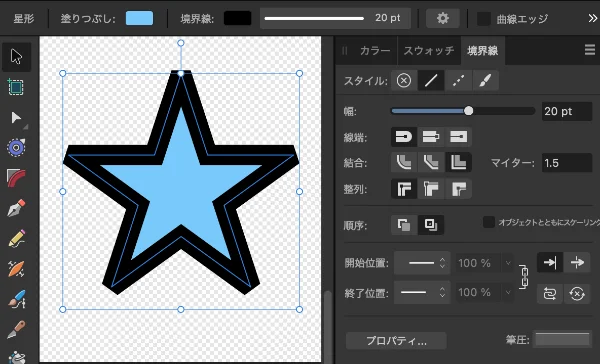600x364 pixels.
Task: Select the Corner tool
Action: 16,178
